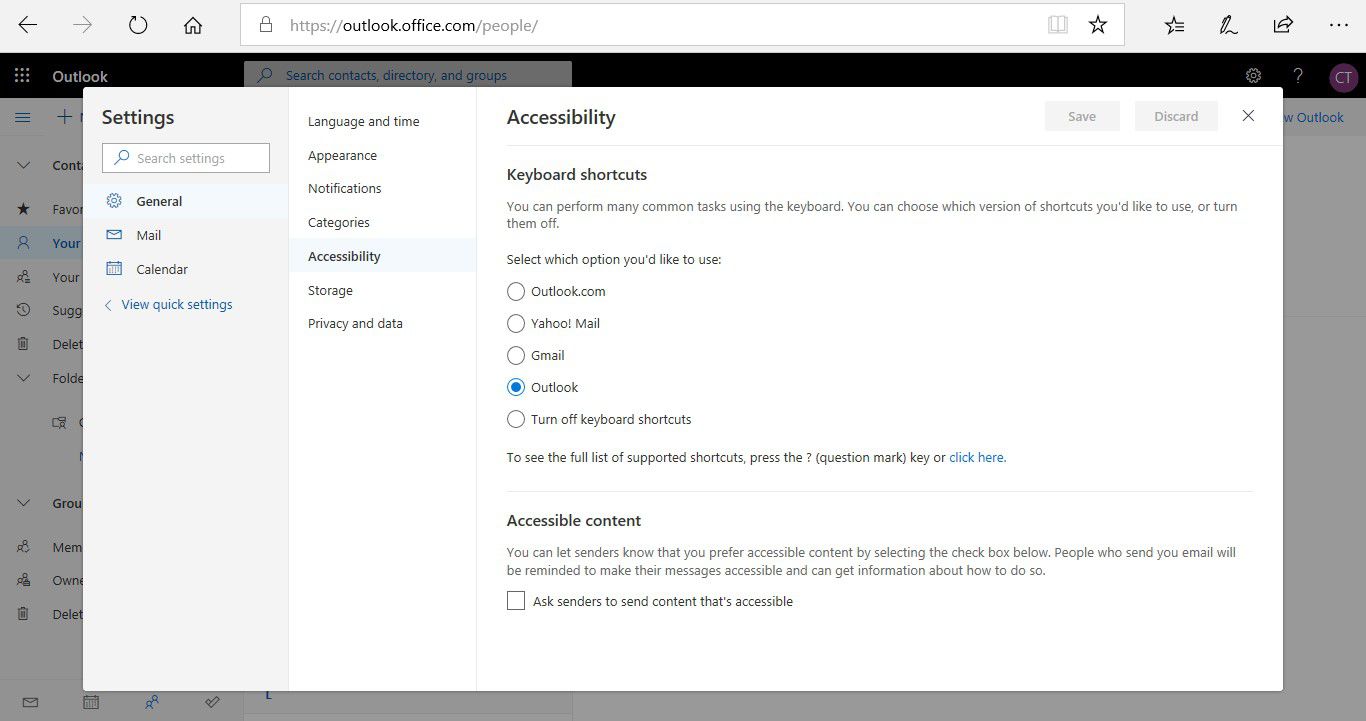Click the browser back arrow
This screenshot has height=721, width=1366.
[x=28, y=25]
